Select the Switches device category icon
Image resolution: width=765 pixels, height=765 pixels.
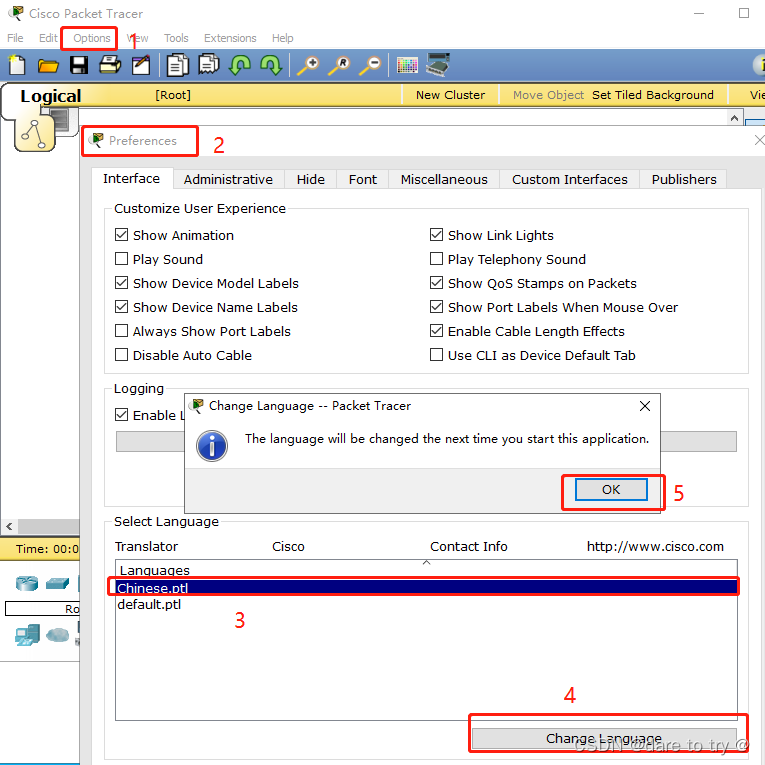point(58,583)
